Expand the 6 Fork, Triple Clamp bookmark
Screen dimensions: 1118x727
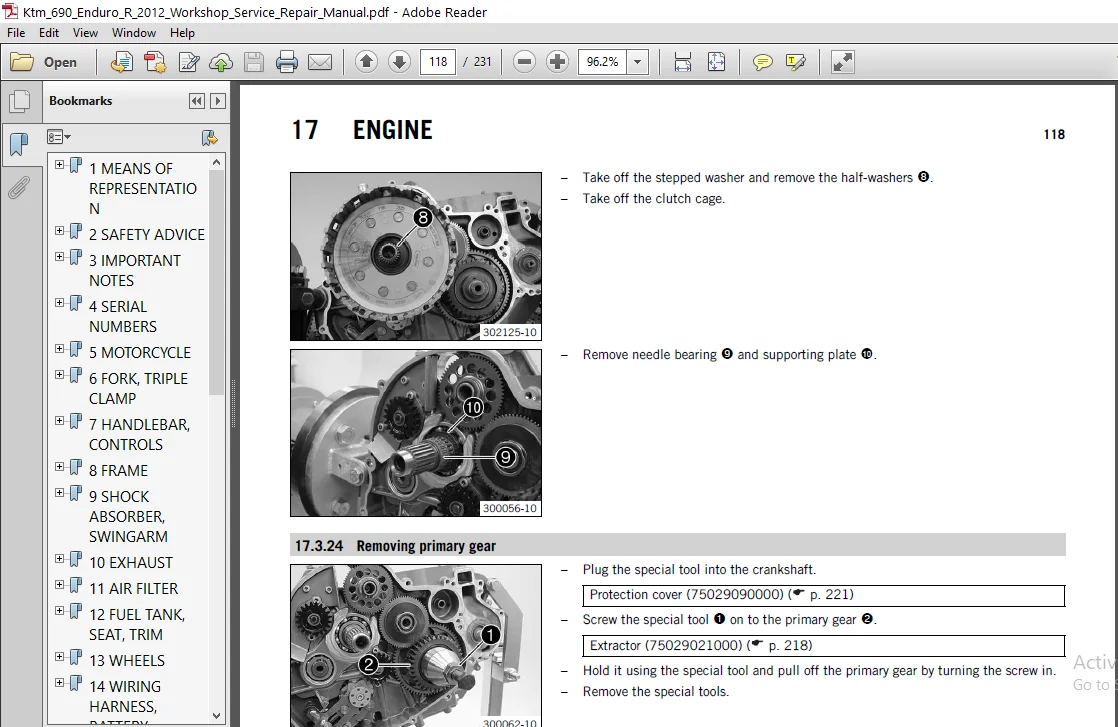pos(59,375)
